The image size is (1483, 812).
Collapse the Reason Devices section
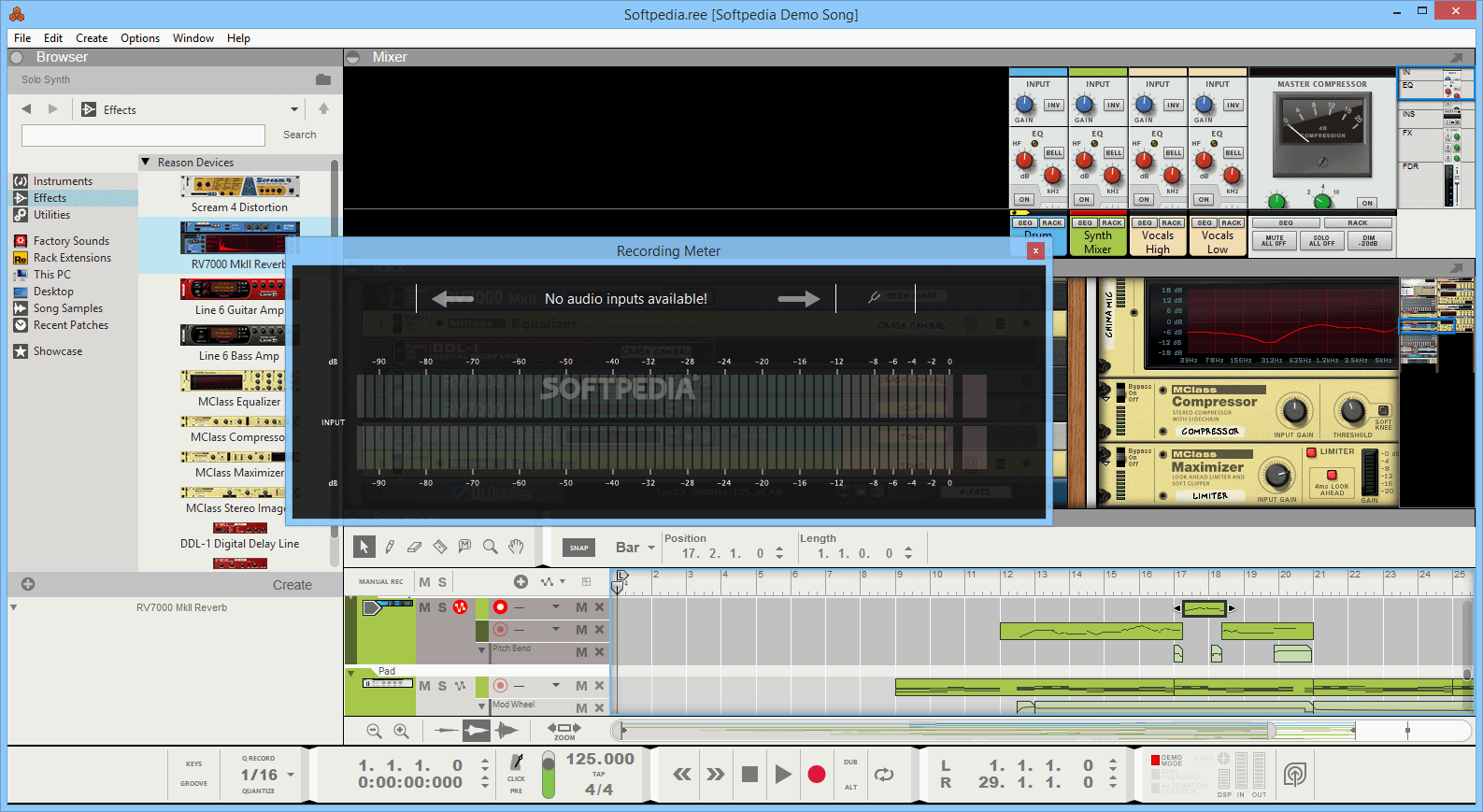click(x=146, y=162)
